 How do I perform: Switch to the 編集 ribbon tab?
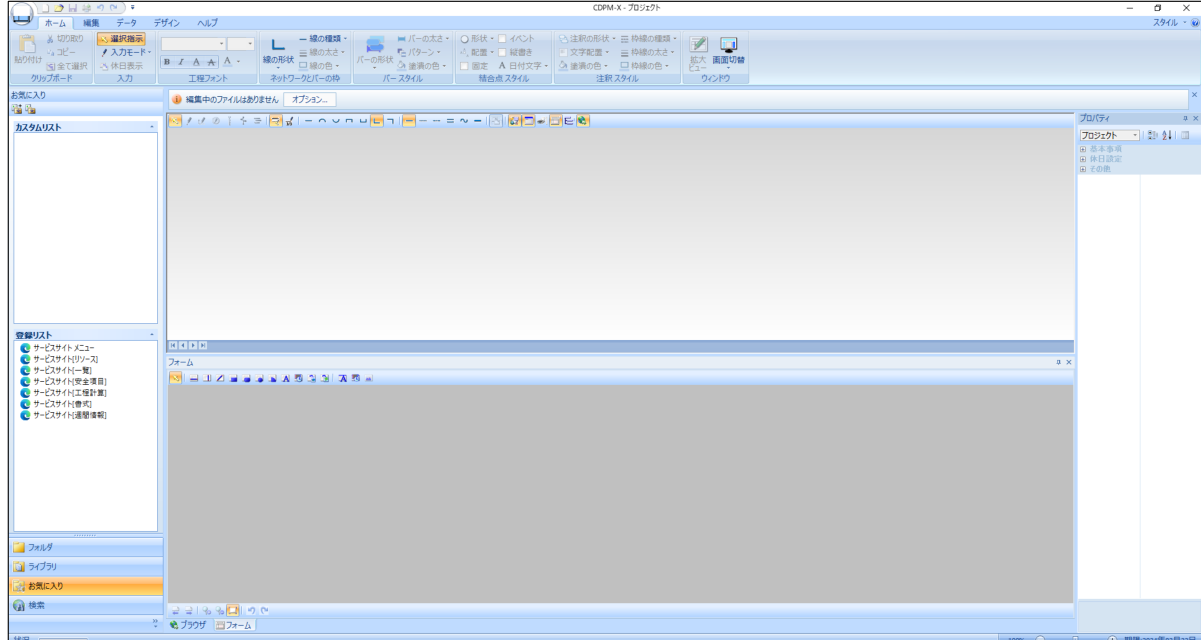[x=90, y=22]
